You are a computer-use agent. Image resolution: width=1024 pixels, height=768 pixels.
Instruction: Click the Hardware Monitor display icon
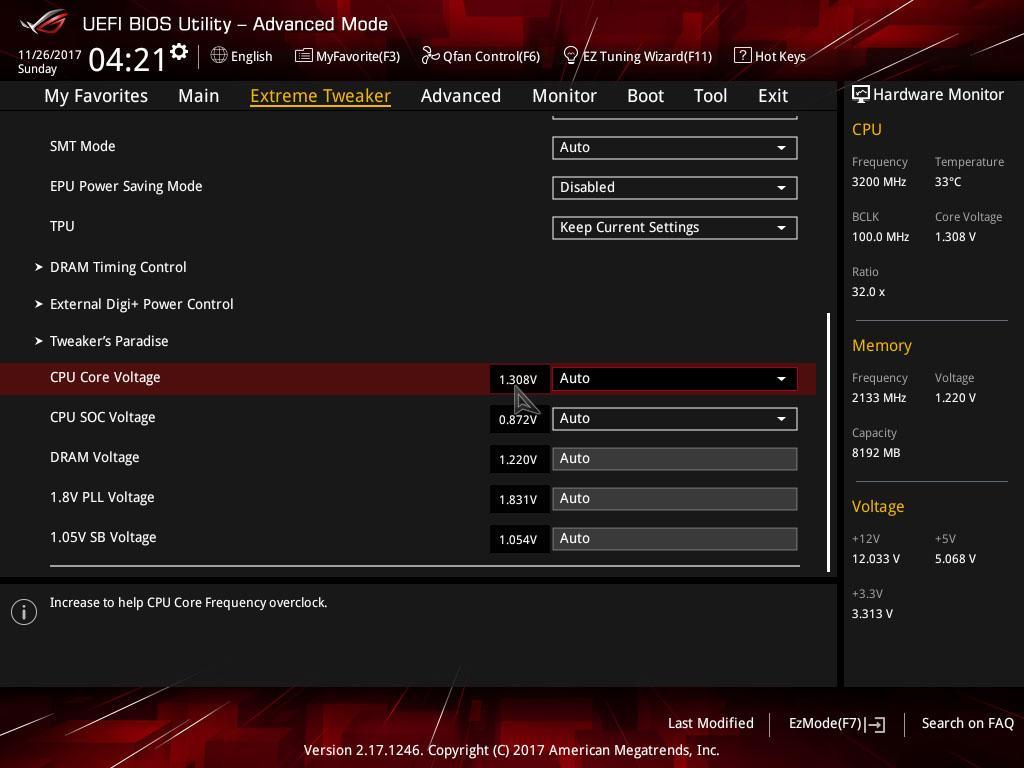pyautogui.click(x=860, y=95)
